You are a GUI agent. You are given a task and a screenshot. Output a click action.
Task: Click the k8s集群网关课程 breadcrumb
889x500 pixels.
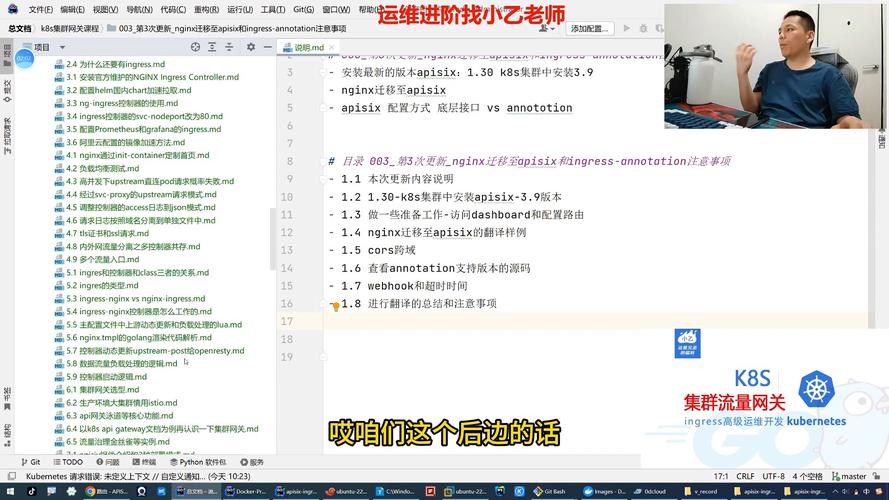[x=69, y=28]
